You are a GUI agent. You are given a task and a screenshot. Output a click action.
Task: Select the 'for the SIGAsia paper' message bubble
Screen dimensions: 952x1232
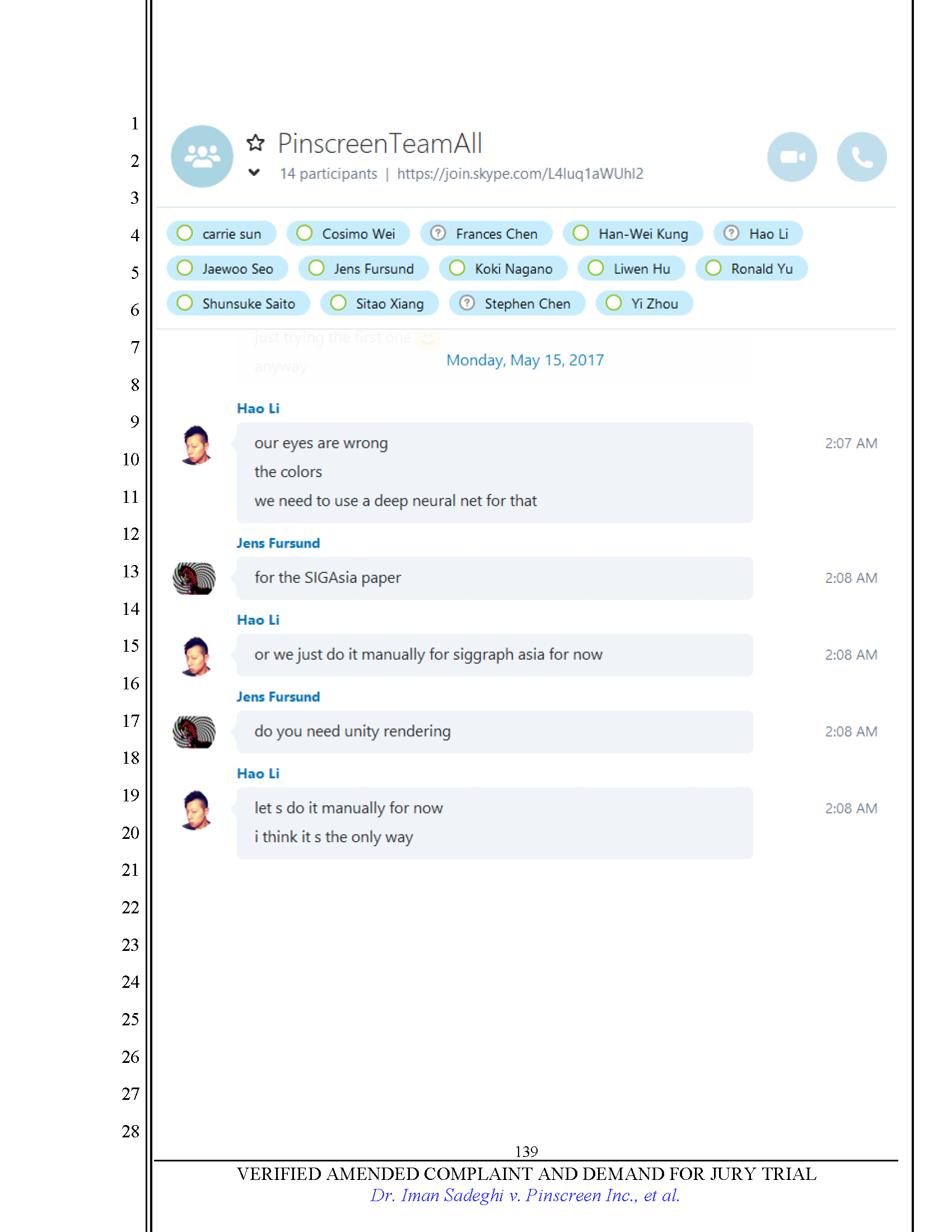click(494, 578)
